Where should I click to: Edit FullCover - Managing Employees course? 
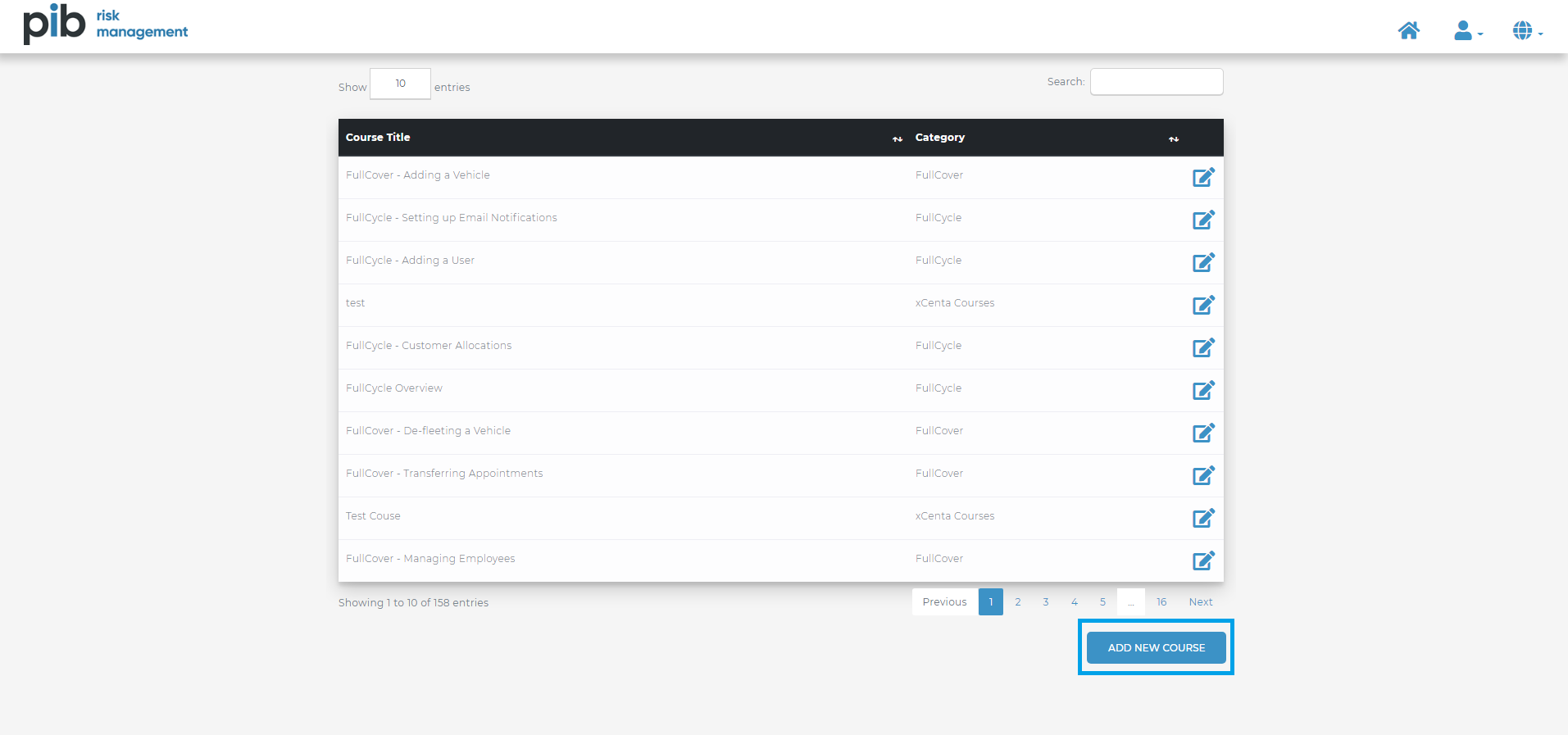tap(1203, 560)
